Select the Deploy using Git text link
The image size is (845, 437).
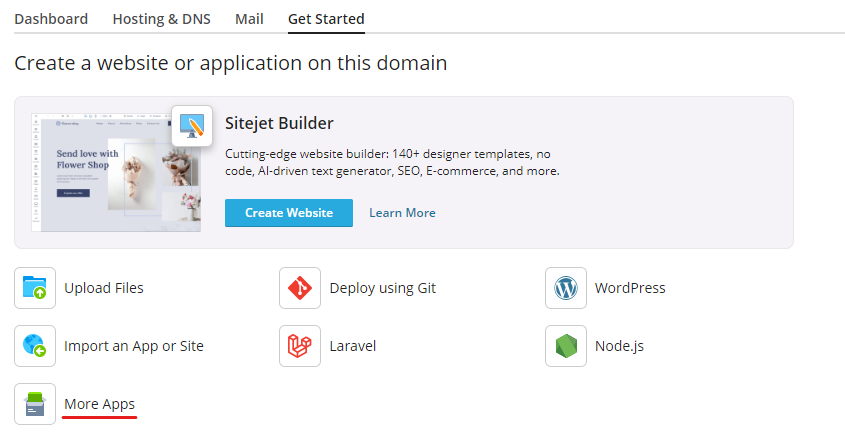[382, 288]
